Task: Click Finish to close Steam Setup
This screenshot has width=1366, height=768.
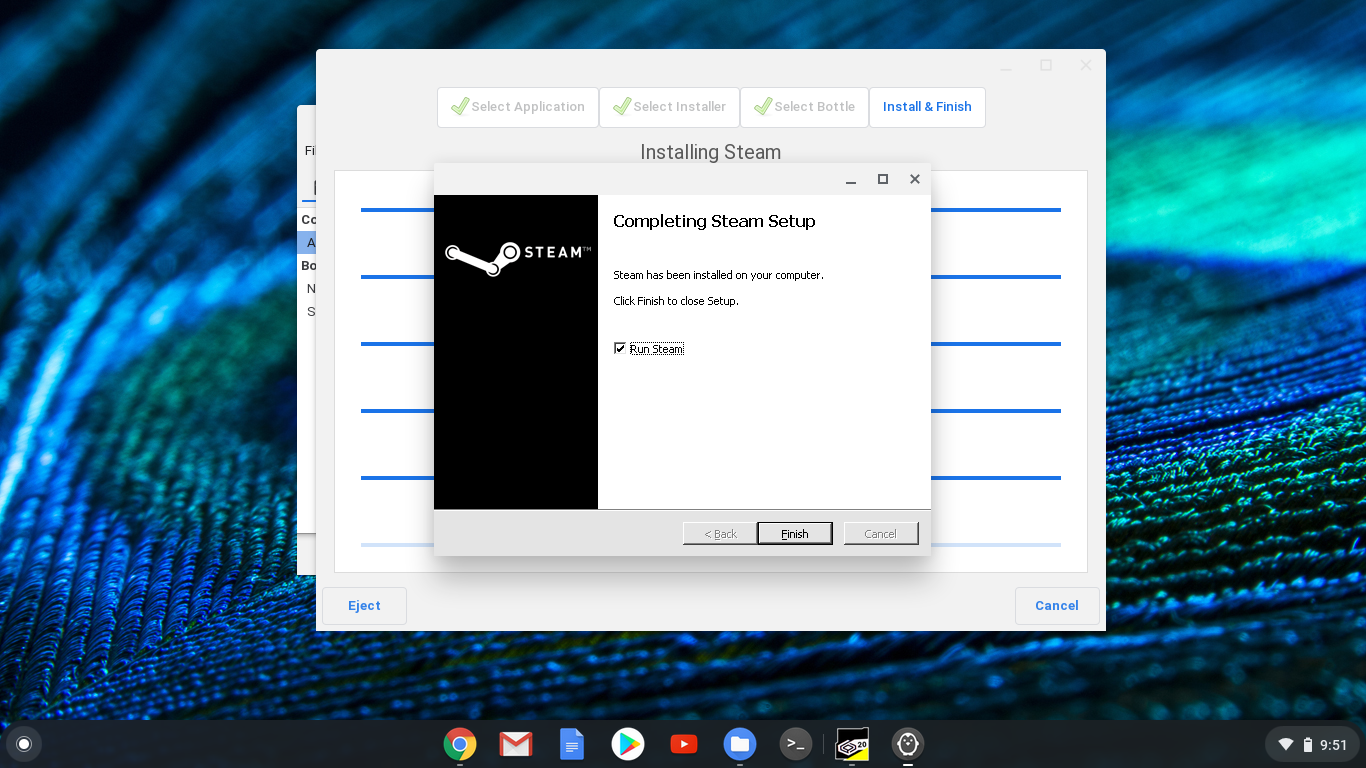Action: (x=795, y=533)
